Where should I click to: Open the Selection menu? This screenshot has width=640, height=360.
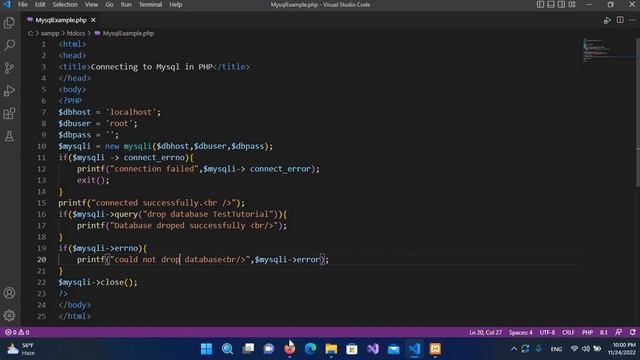(65, 4)
